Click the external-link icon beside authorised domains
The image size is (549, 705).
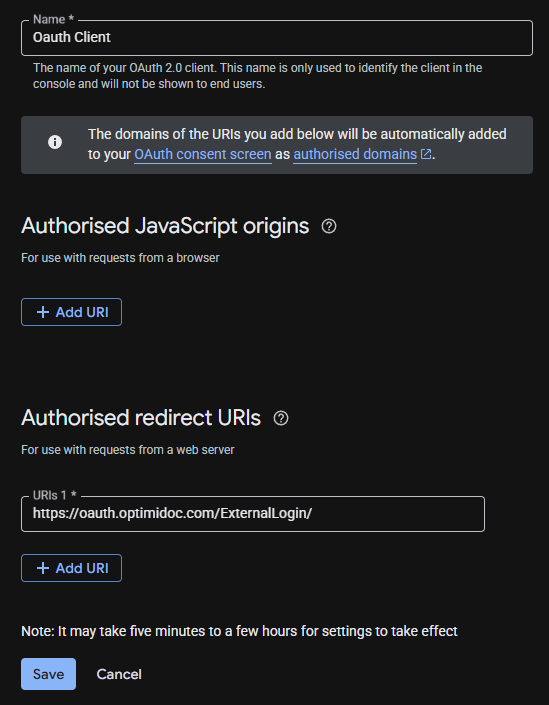tap(425, 154)
